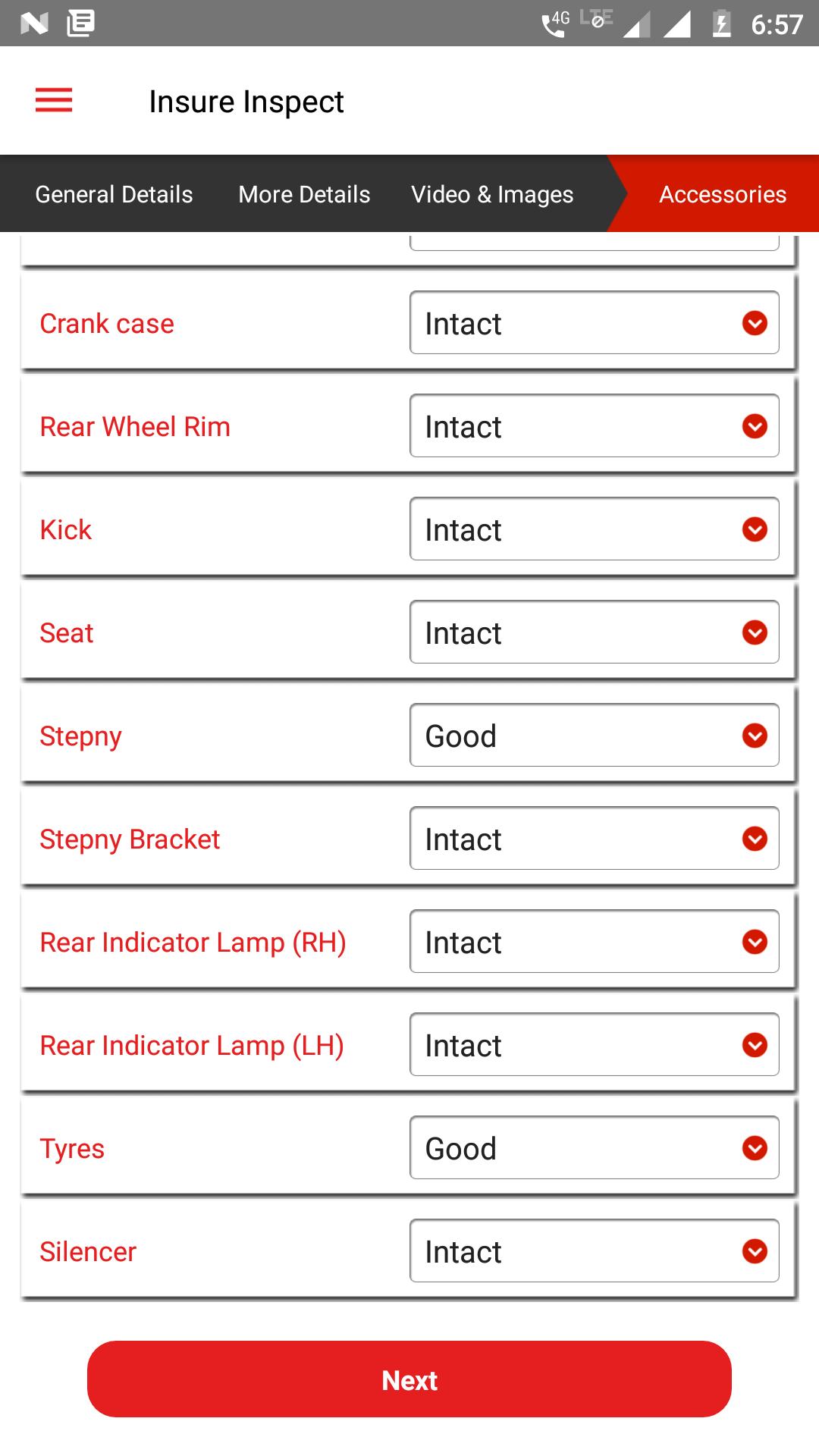Select the Accessories tab
This screenshot has height=1456, width=819.
(x=722, y=194)
